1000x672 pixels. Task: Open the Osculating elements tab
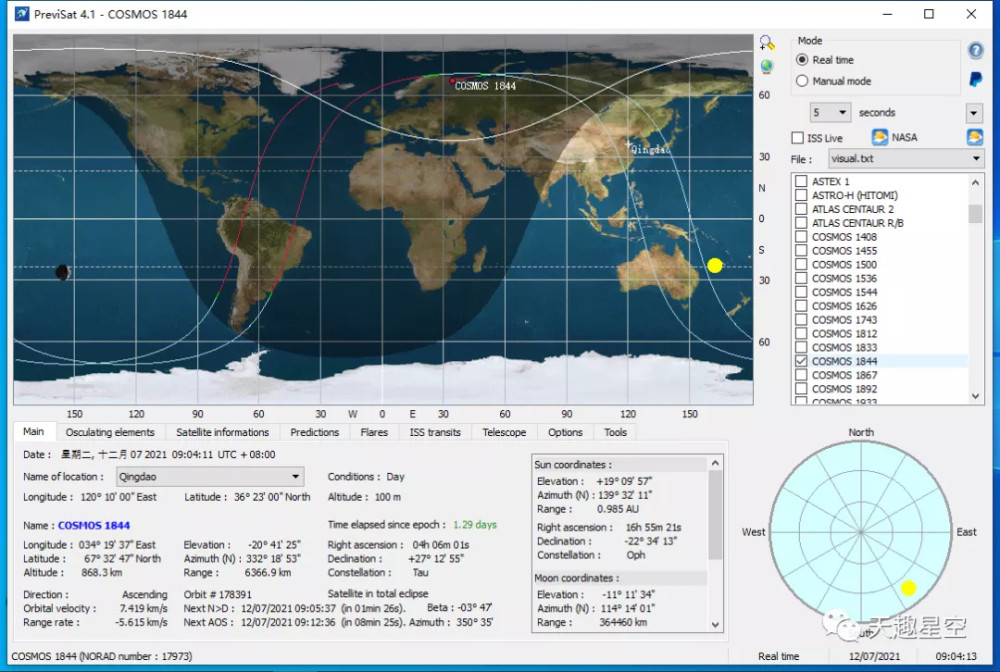[x=110, y=432]
